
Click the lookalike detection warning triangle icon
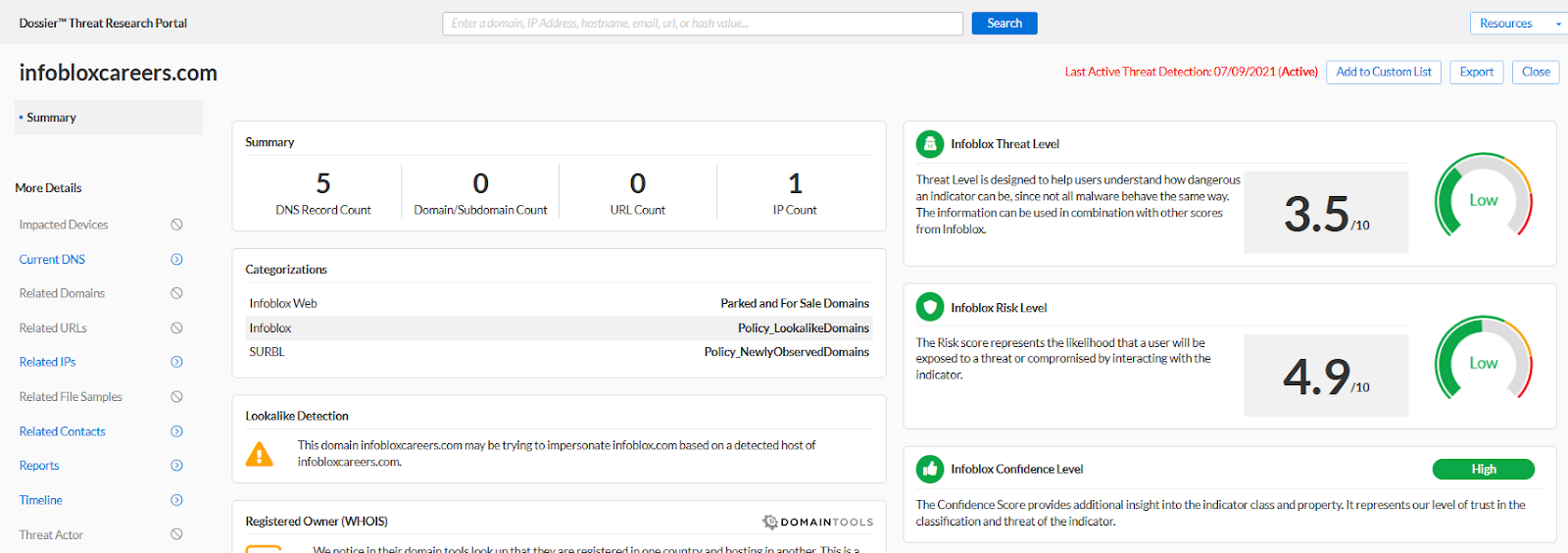point(260,454)
